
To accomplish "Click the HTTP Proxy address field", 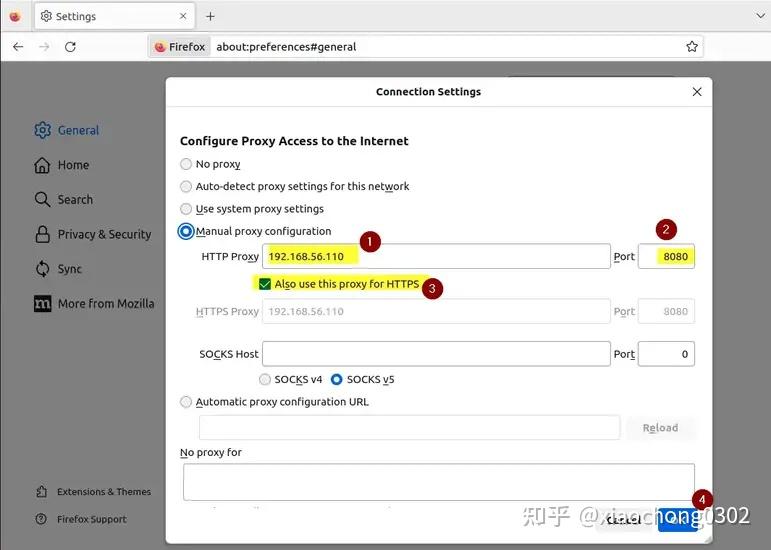I will click(436, 256).
